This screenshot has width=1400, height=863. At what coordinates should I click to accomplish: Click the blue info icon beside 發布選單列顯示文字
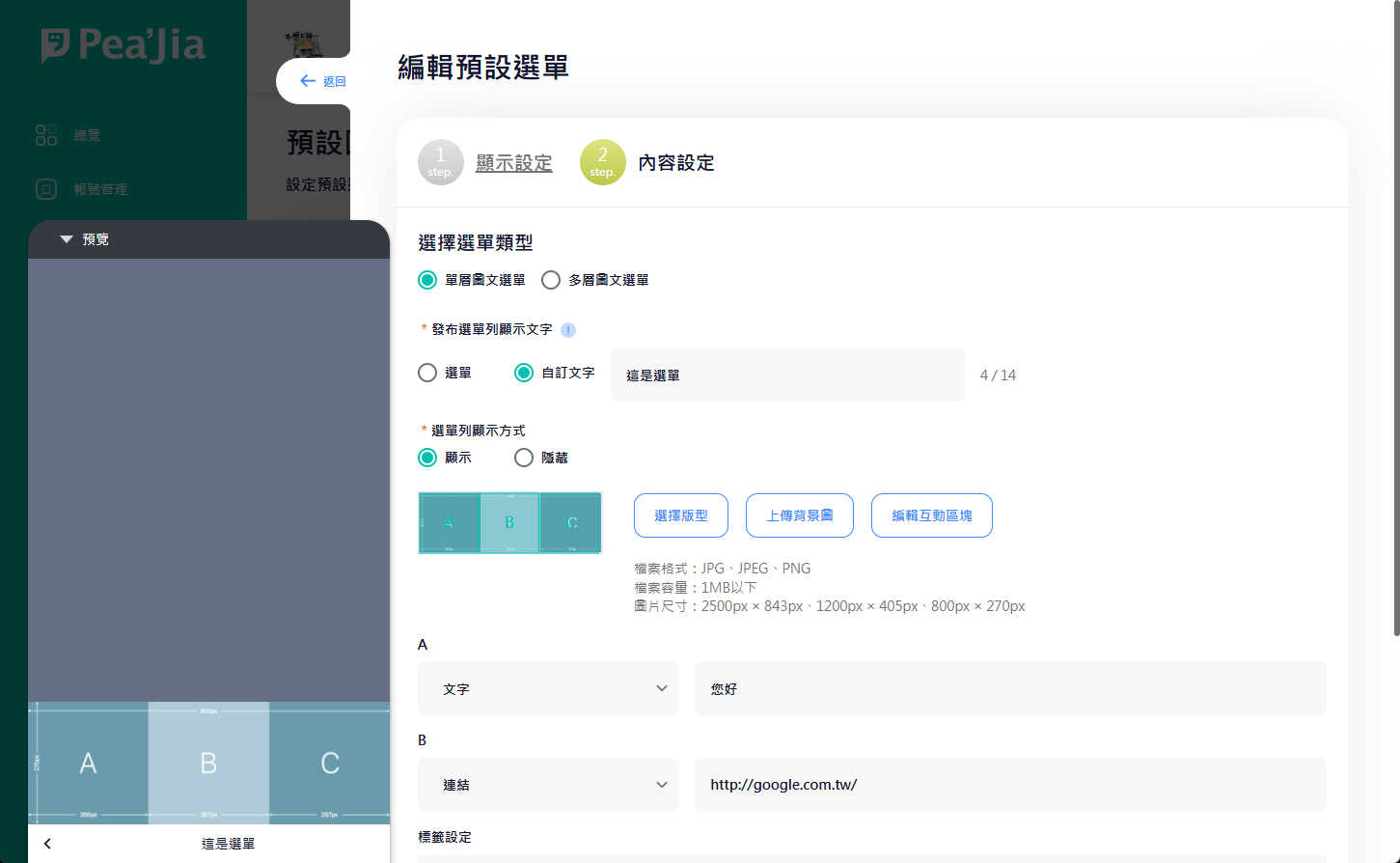[568, 330]
